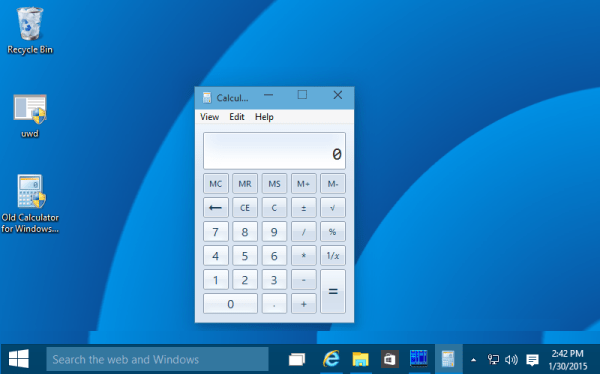Click digit 1 on the calculator
600x374 pixels.
pos(216,280)
